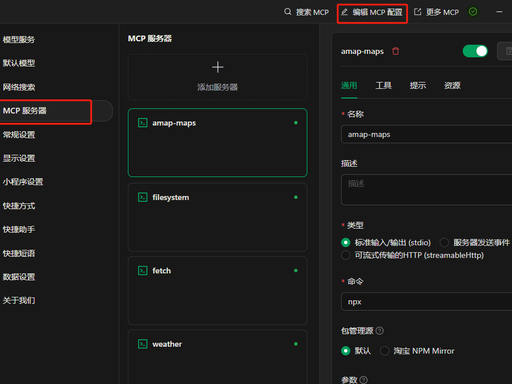Click the 添加服务器 card
Viewport: 512px width, 384px height.
218,77
